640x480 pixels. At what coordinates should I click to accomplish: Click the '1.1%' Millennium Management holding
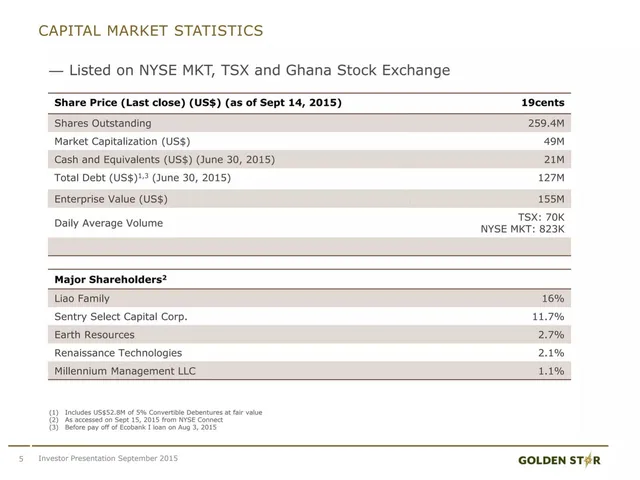(551, 371)
